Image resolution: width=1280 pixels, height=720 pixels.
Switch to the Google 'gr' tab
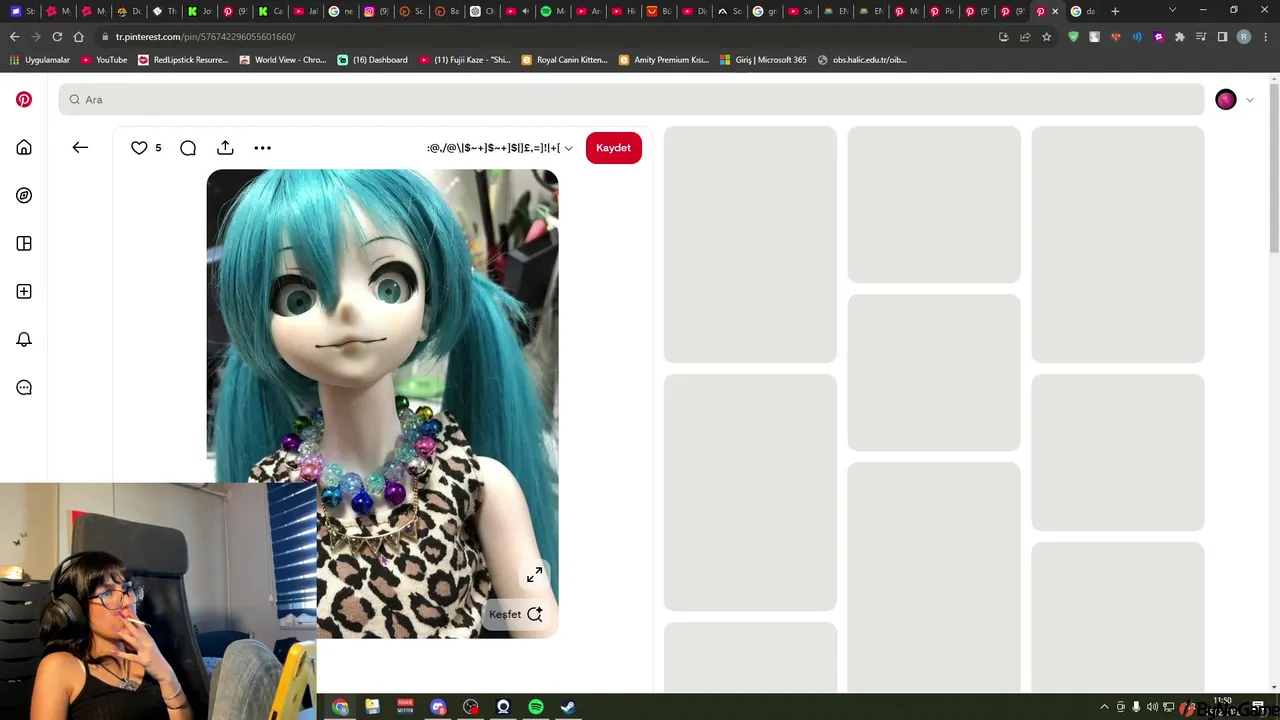(x=764, y=11)
